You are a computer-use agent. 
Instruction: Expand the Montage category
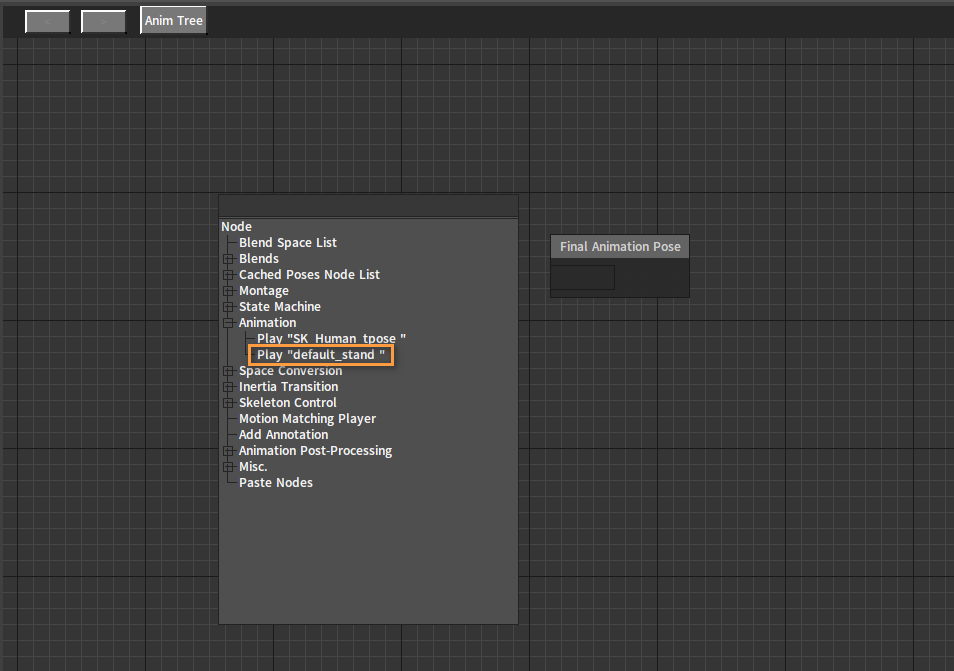(228, 291)
